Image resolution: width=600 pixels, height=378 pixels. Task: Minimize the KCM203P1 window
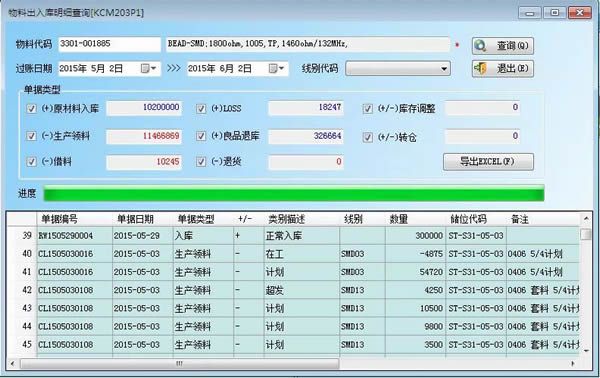[530, 13]
